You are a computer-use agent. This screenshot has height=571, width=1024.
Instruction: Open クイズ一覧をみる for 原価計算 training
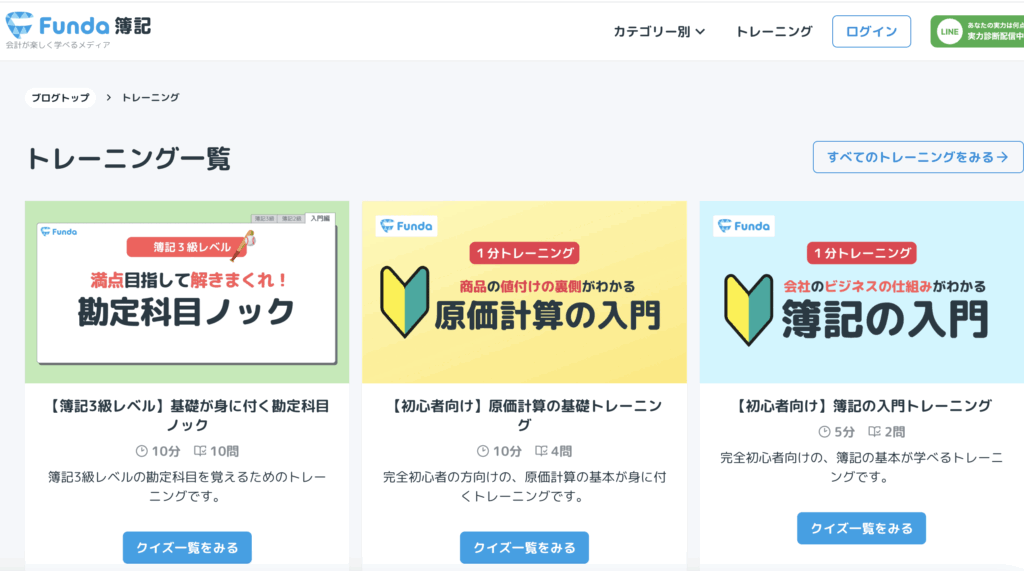(x=524, y=547)
